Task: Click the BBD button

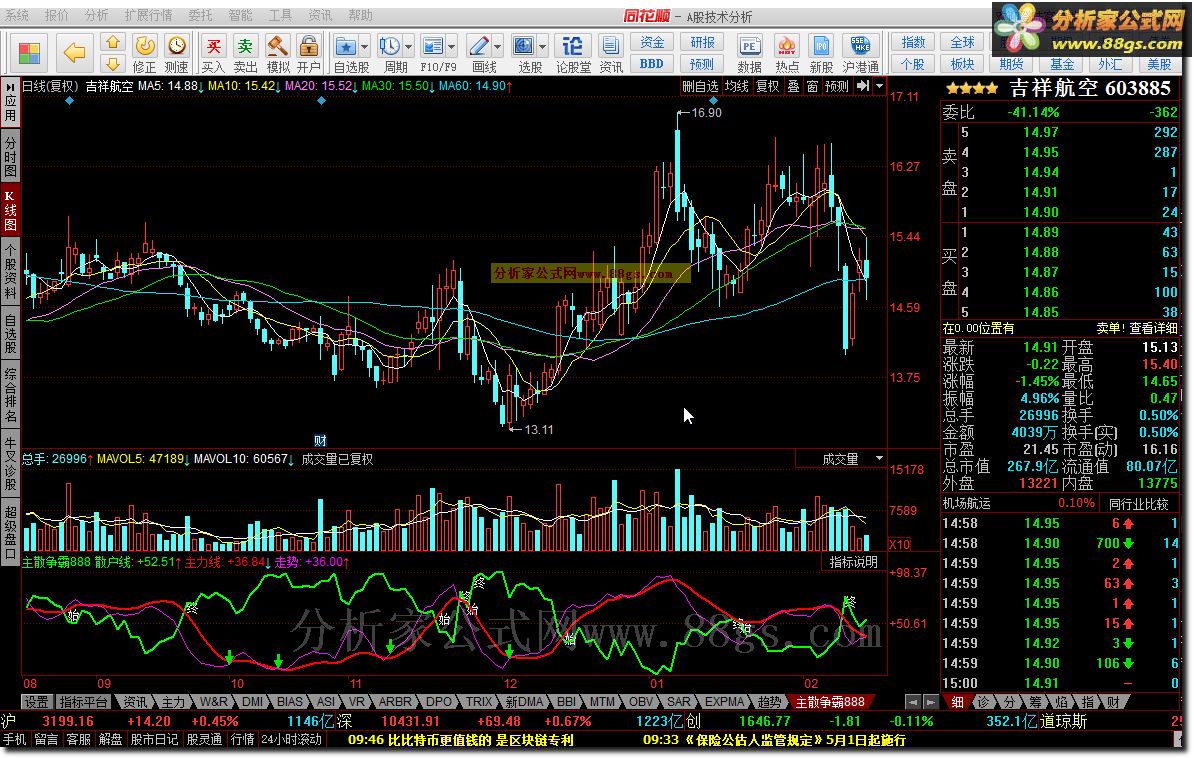Action: click(x=652, y=64)
